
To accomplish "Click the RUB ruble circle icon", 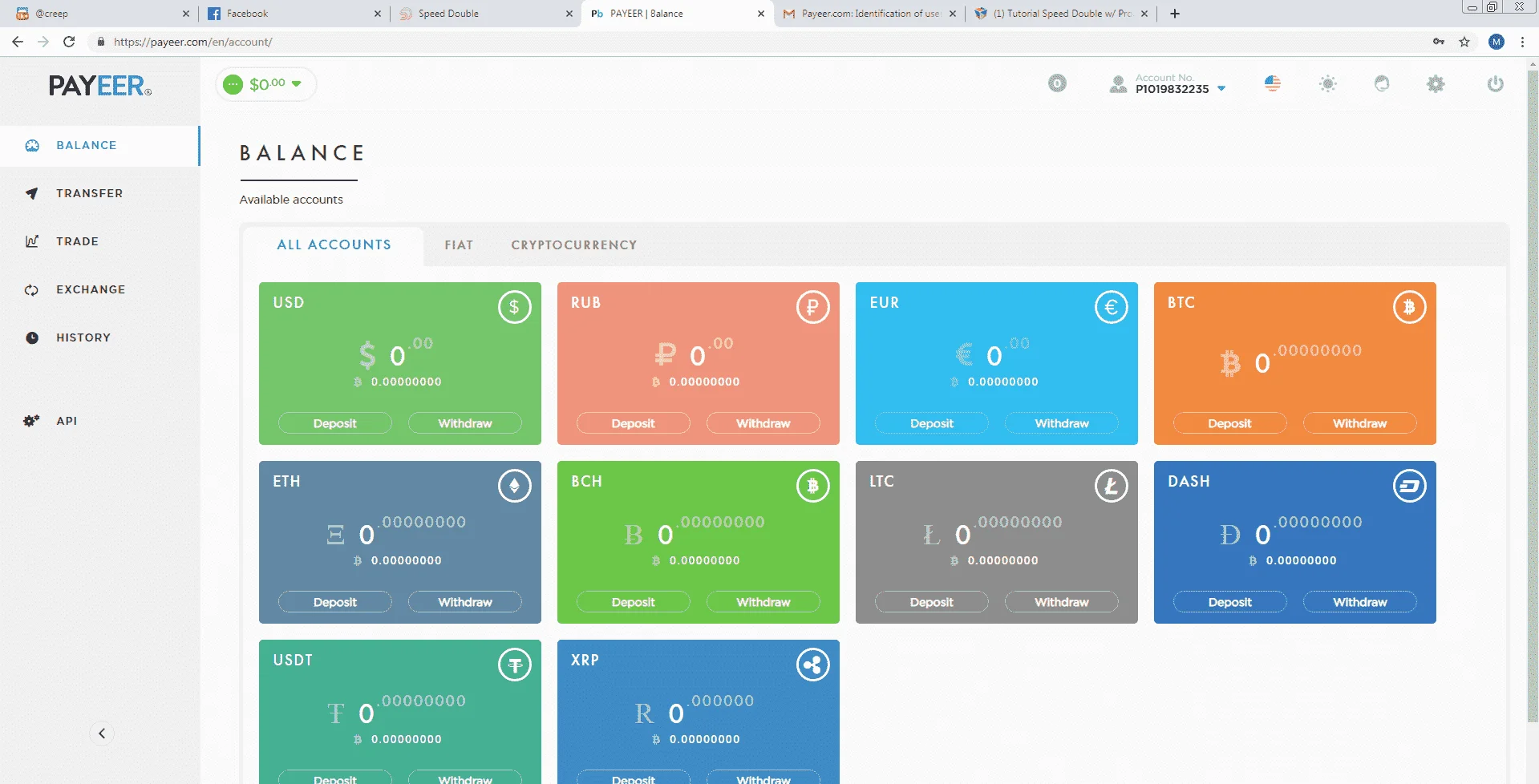I will pos(812,307).
